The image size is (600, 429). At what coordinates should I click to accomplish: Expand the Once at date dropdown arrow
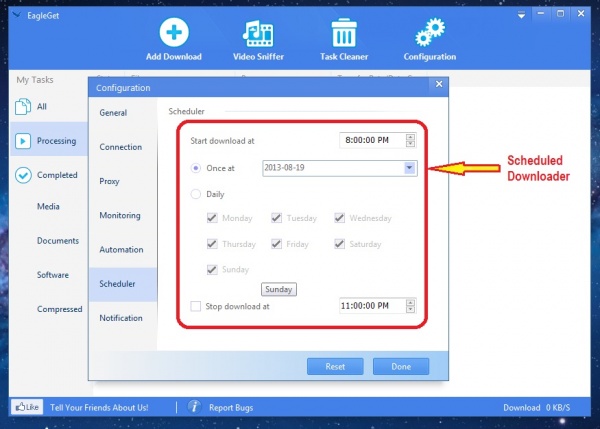(409, 168)
